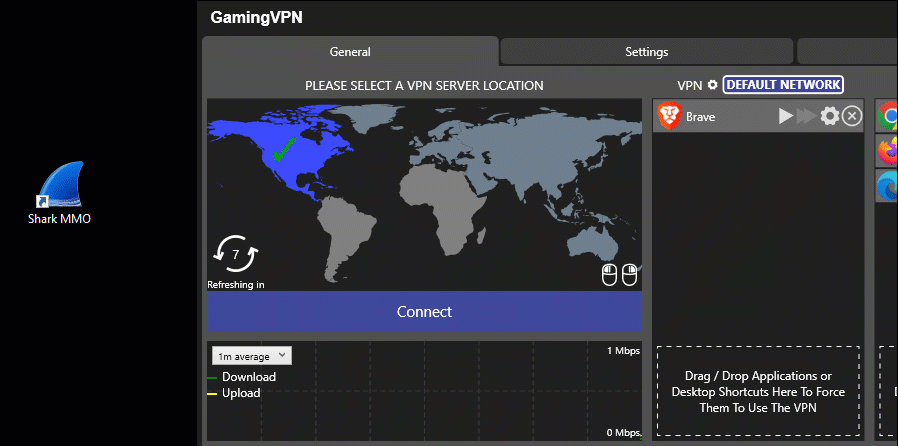Remove Brave with the circled X
Screen dimensions: 898x446
[851, 117]
